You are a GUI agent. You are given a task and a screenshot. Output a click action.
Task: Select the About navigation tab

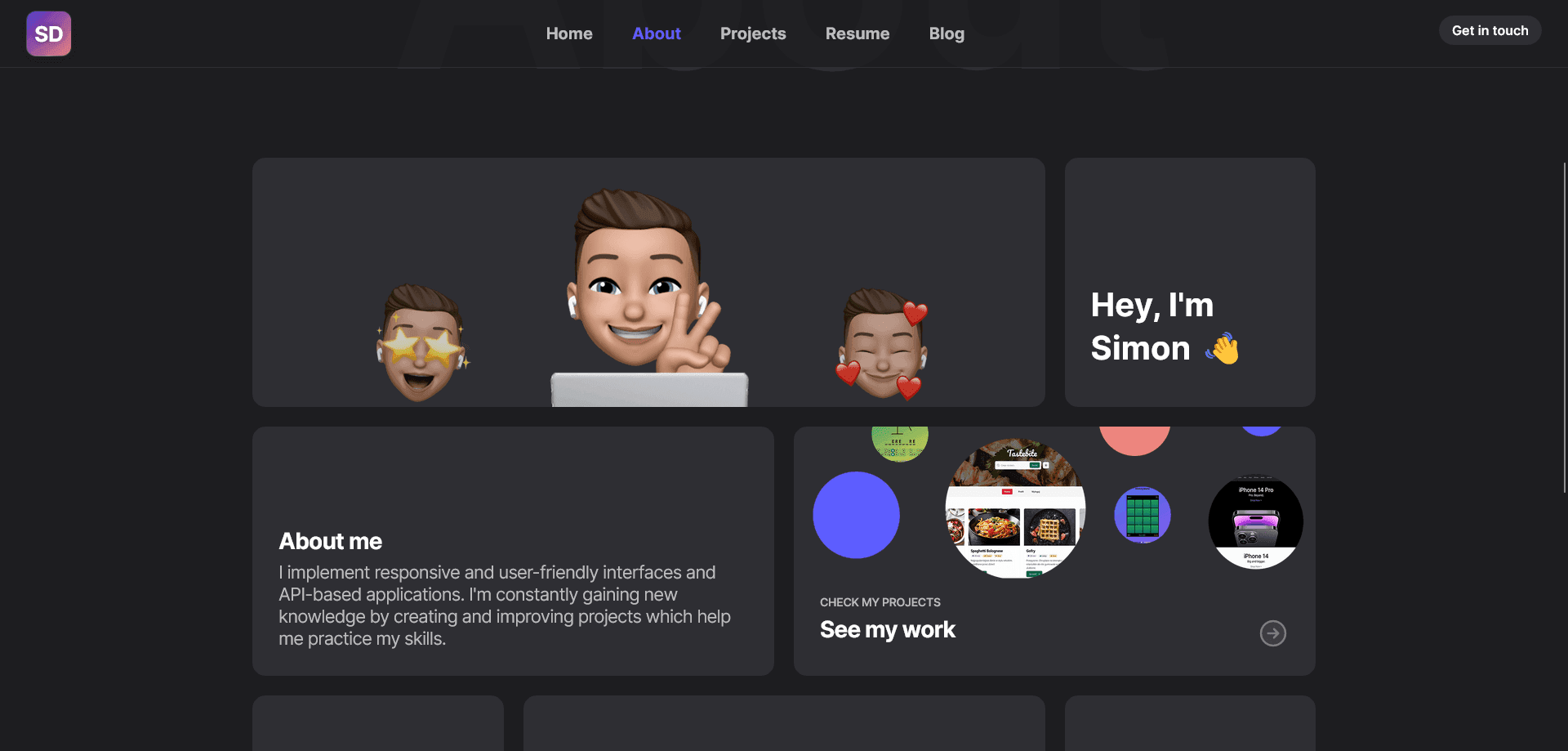coord(657,34)
